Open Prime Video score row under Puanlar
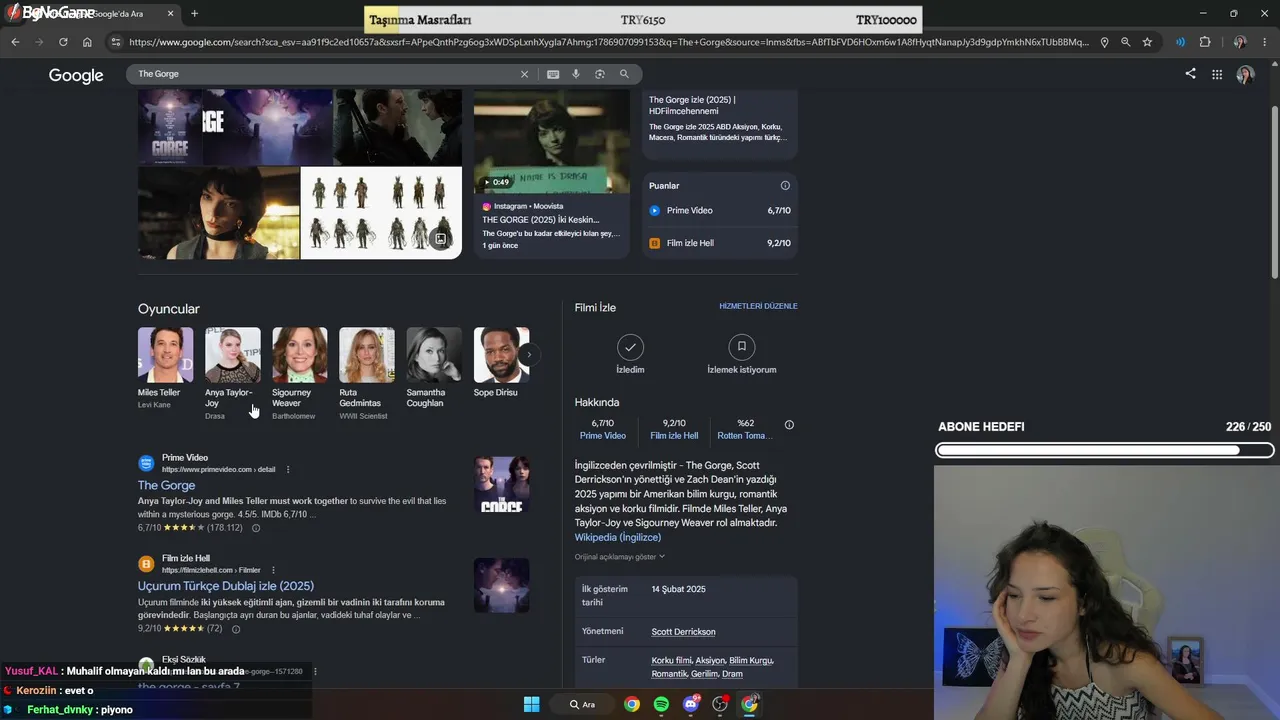This screenshot has width=1280, height=720. point(720,211)
